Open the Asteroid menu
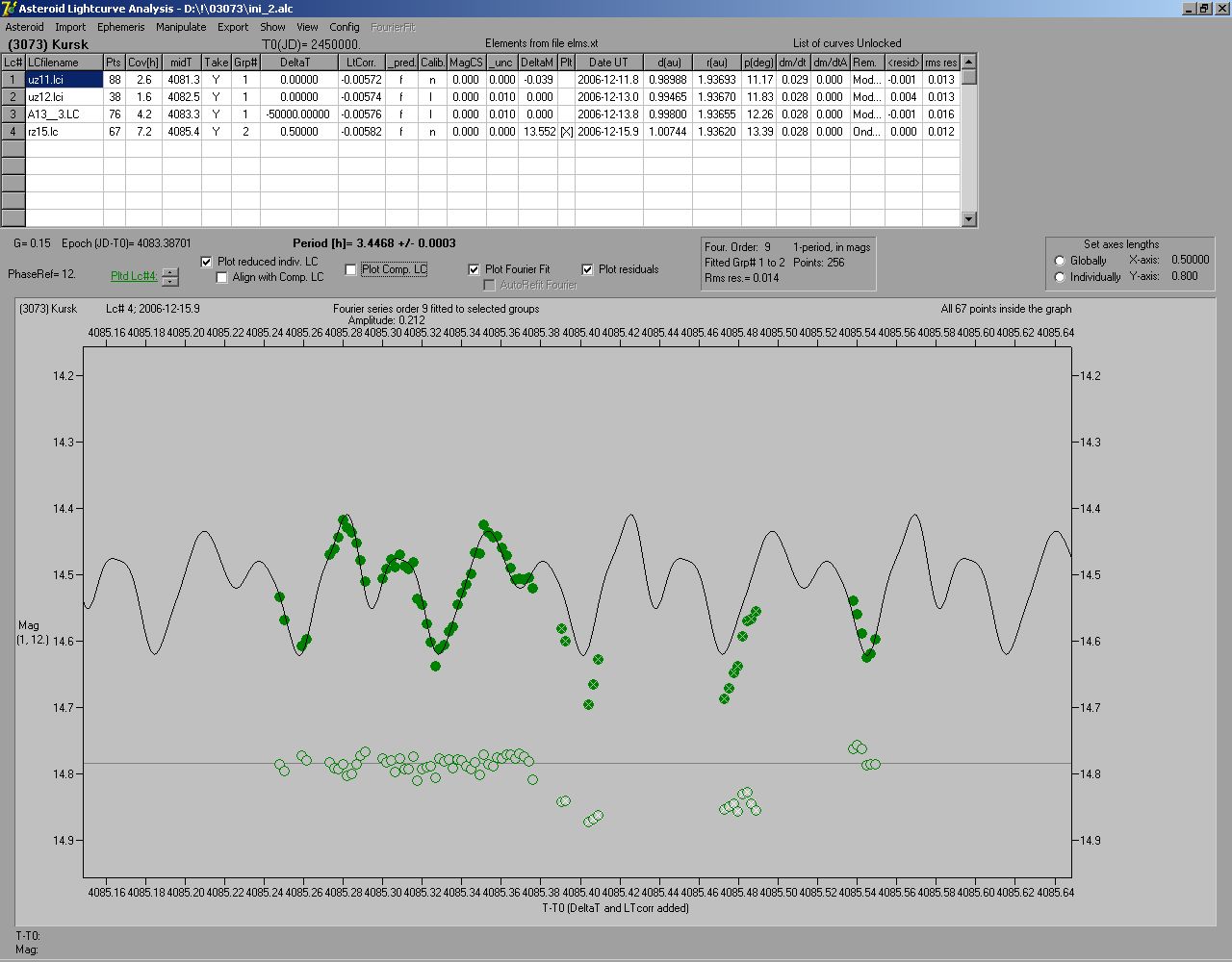The height and width of the screenshot is (962, 1232). (25, 27)
